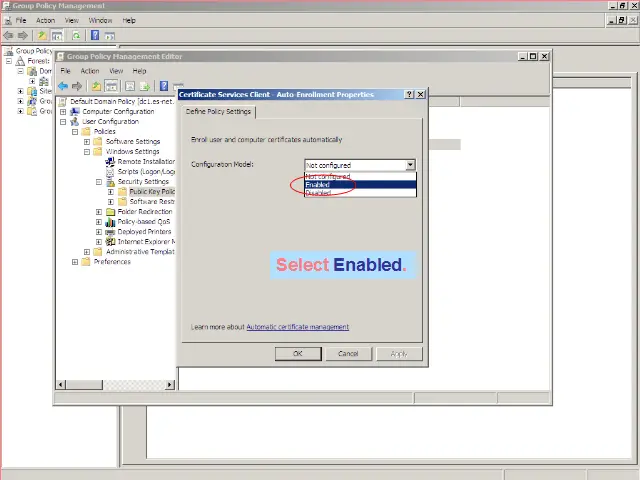Screen dimensions: 640x480
Task: Select the Remote Installation tree item
Action: [x=145, y=161]
